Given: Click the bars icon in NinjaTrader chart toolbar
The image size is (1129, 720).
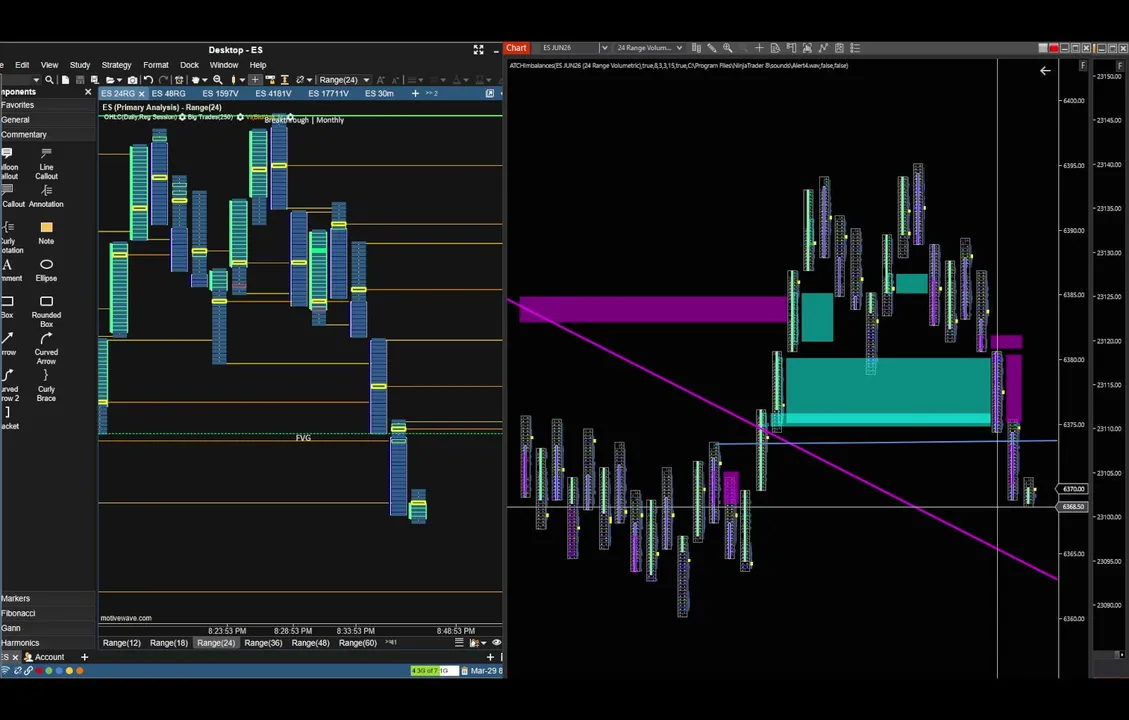Looking at the screenshot, I should point(696,48).
